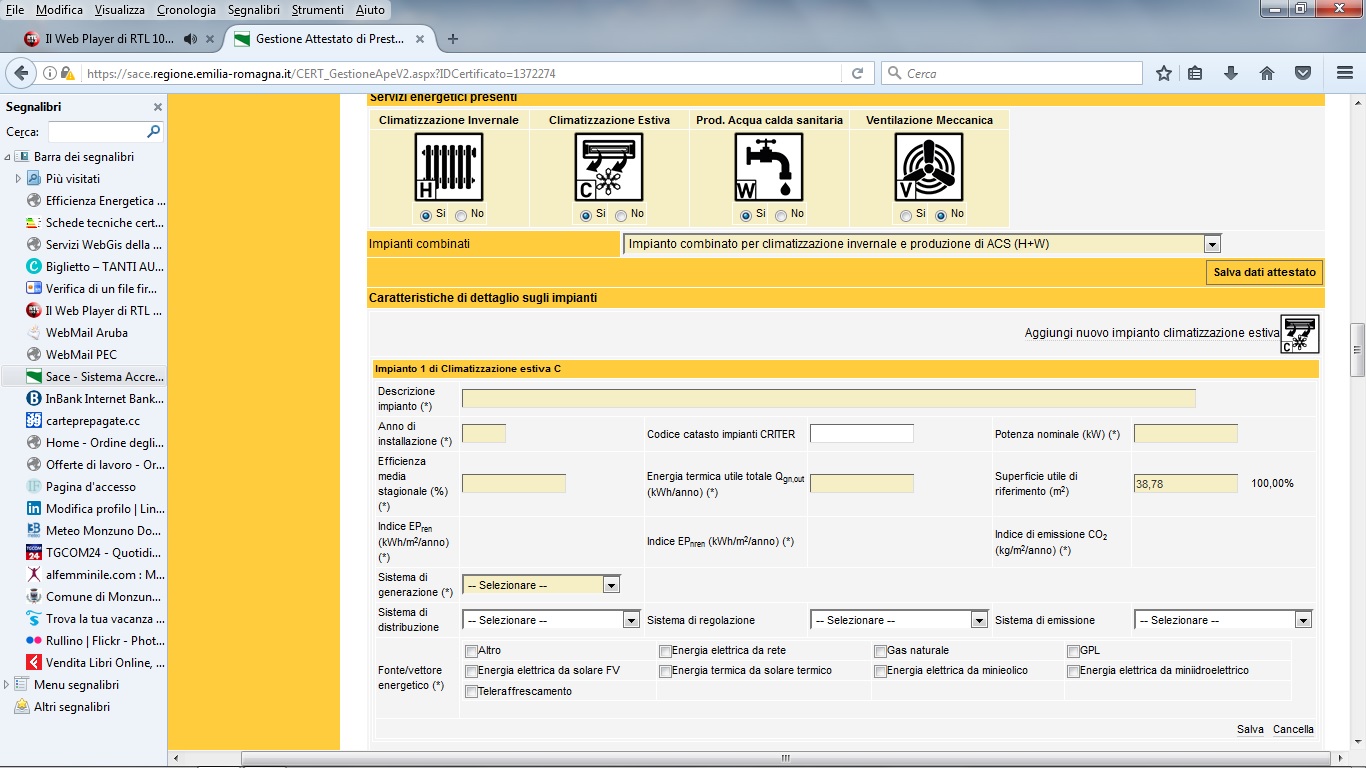1366x768 pixels.
Task: Click the acqua calda sanitaria faucet icon
Action: 768,167
